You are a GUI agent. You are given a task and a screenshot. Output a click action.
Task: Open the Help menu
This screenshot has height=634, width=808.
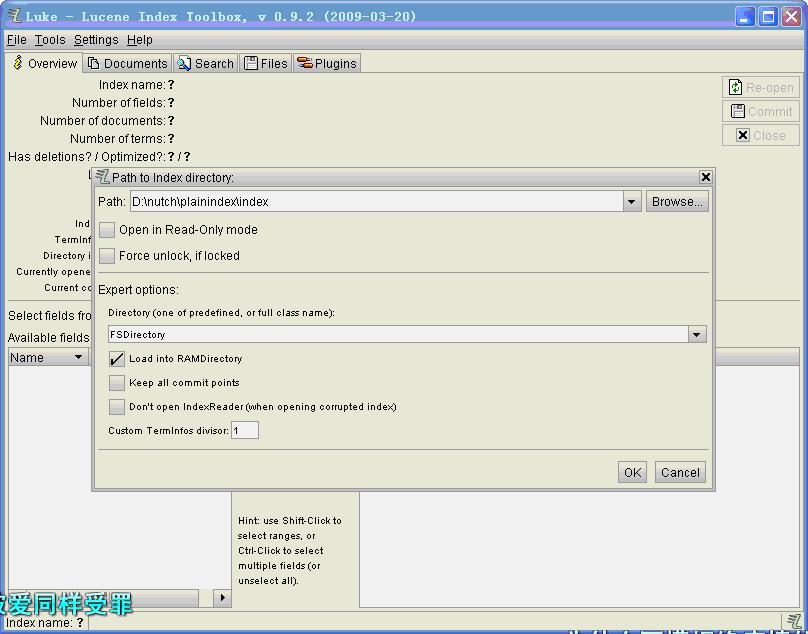(x=140, y=40)
